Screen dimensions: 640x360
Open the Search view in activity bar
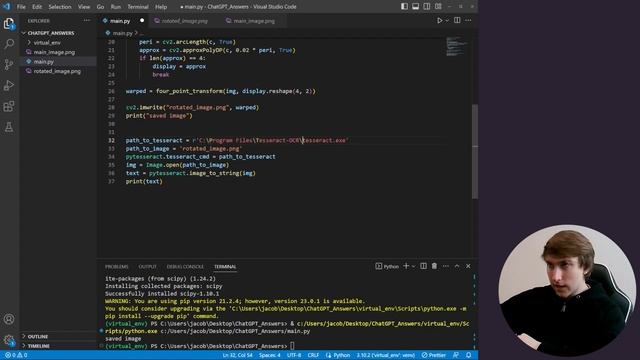(9, 44)
